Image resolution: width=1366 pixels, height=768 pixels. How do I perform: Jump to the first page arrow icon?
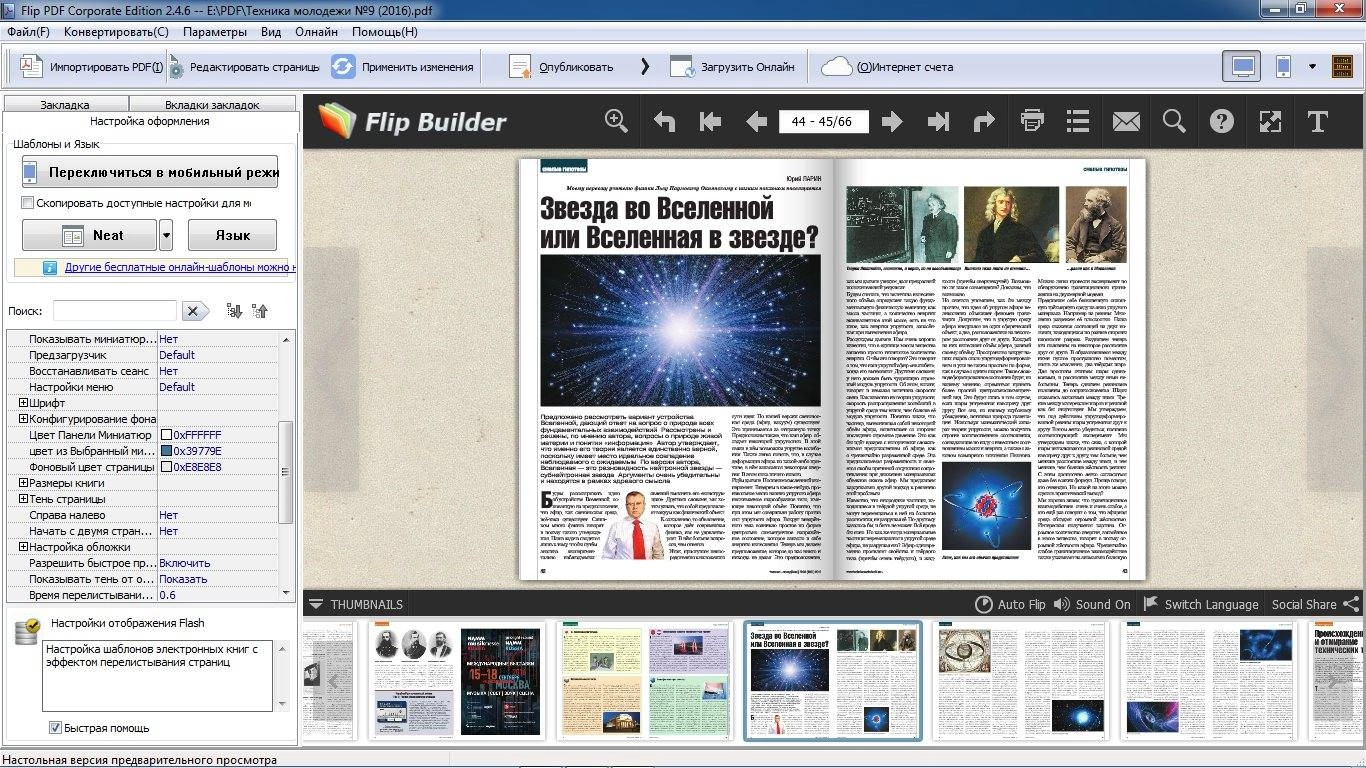point(710,122)
